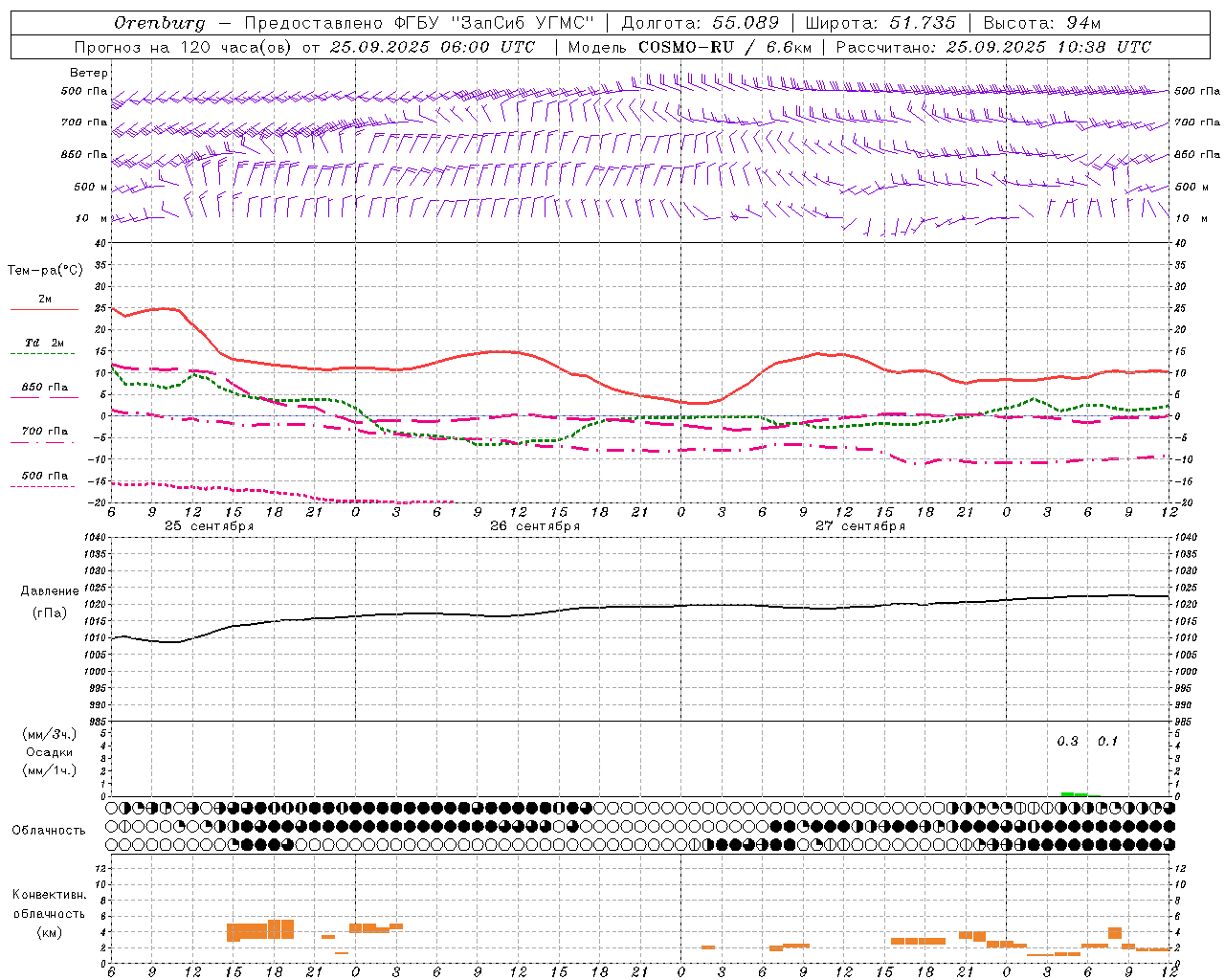Click the left wind-panel "10 м" level label
This screenshot has height=980, width=1225.
pos(92,218)
